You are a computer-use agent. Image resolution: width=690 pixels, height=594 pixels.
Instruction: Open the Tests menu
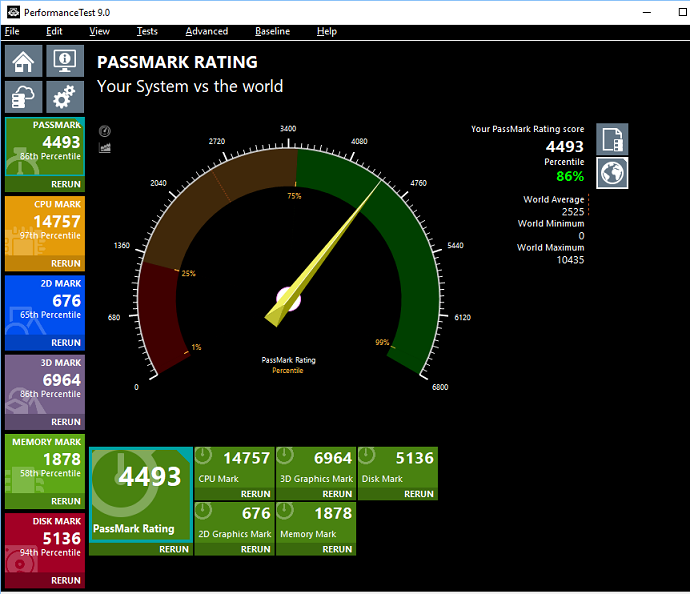(147, 31)
